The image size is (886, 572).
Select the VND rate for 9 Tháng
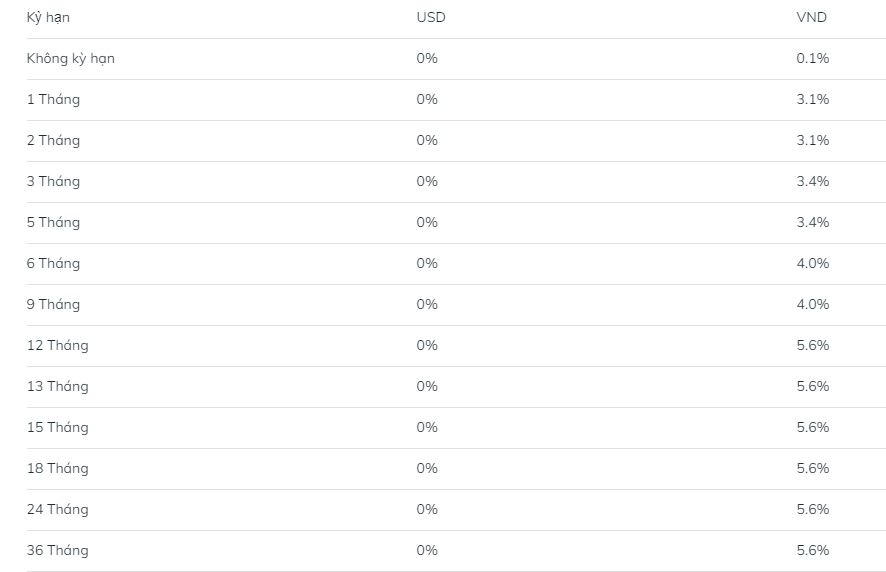(x=813, y=305)
